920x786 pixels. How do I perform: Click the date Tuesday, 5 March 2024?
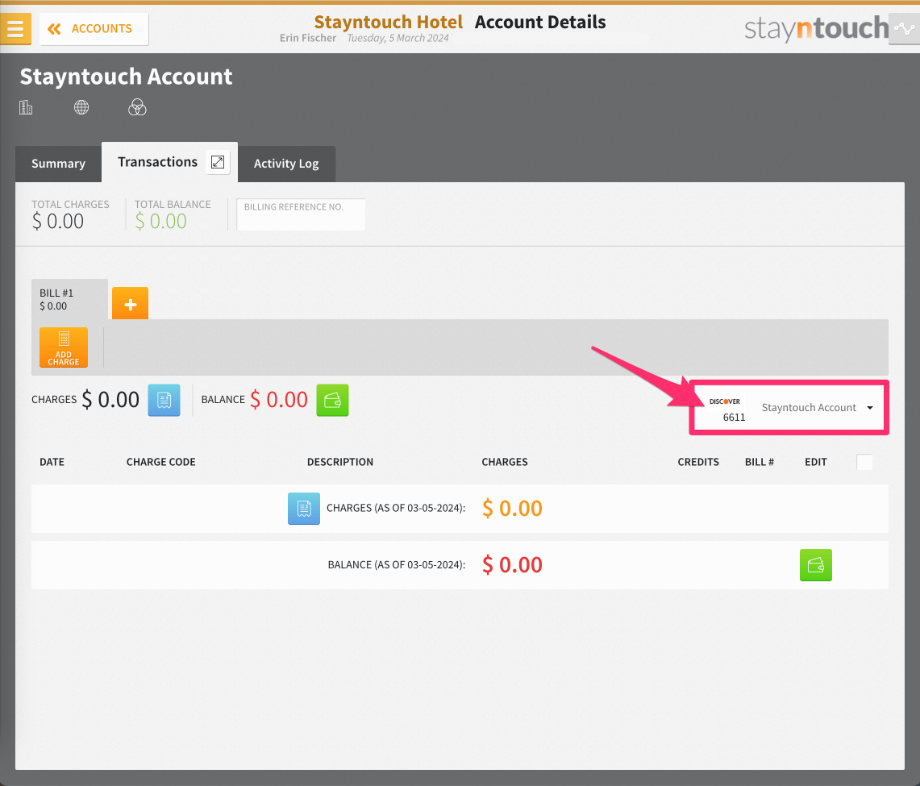[398, 38]
